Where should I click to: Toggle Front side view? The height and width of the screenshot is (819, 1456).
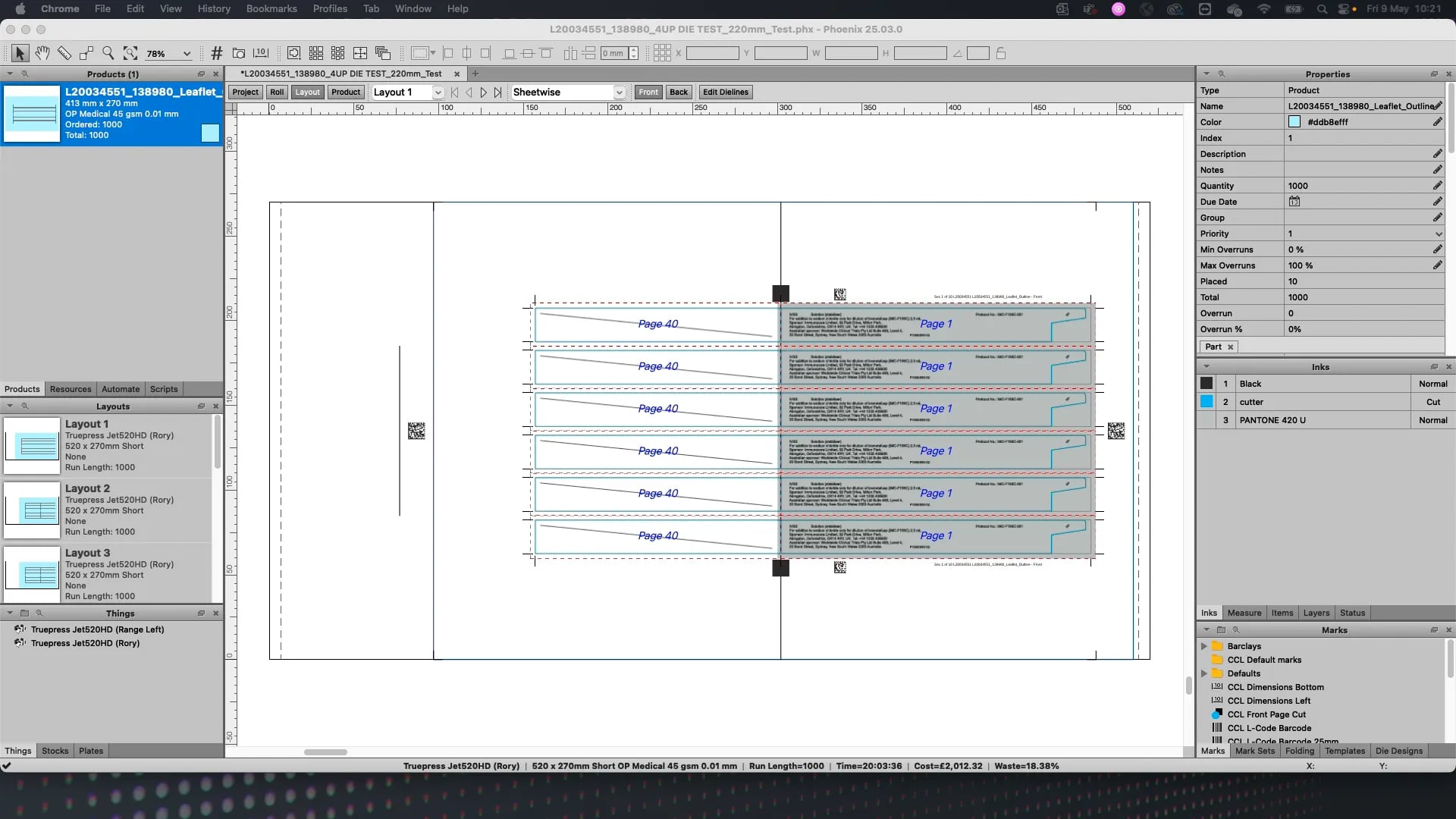click(x=648, y=93)
